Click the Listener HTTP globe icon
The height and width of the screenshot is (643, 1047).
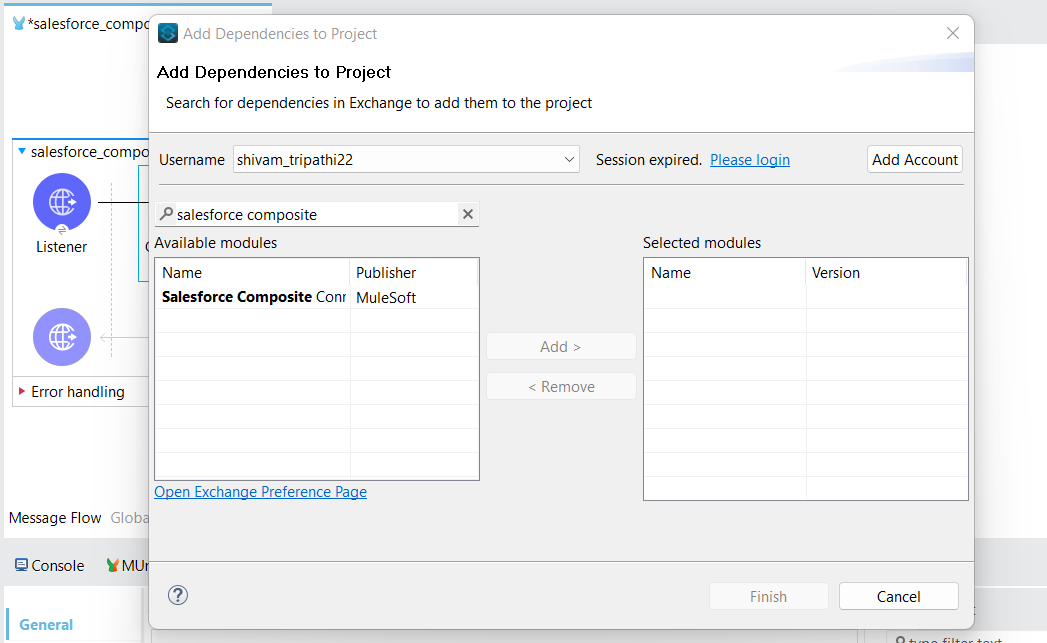pos(62,202)
